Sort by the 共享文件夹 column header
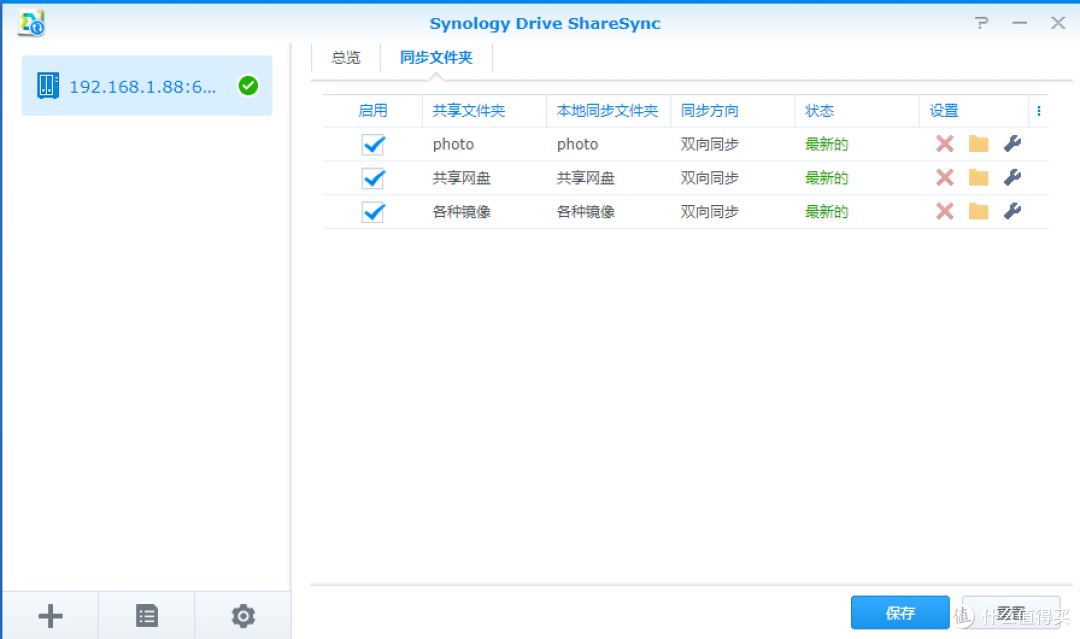 pyautogui.click(x=484, y=111)
